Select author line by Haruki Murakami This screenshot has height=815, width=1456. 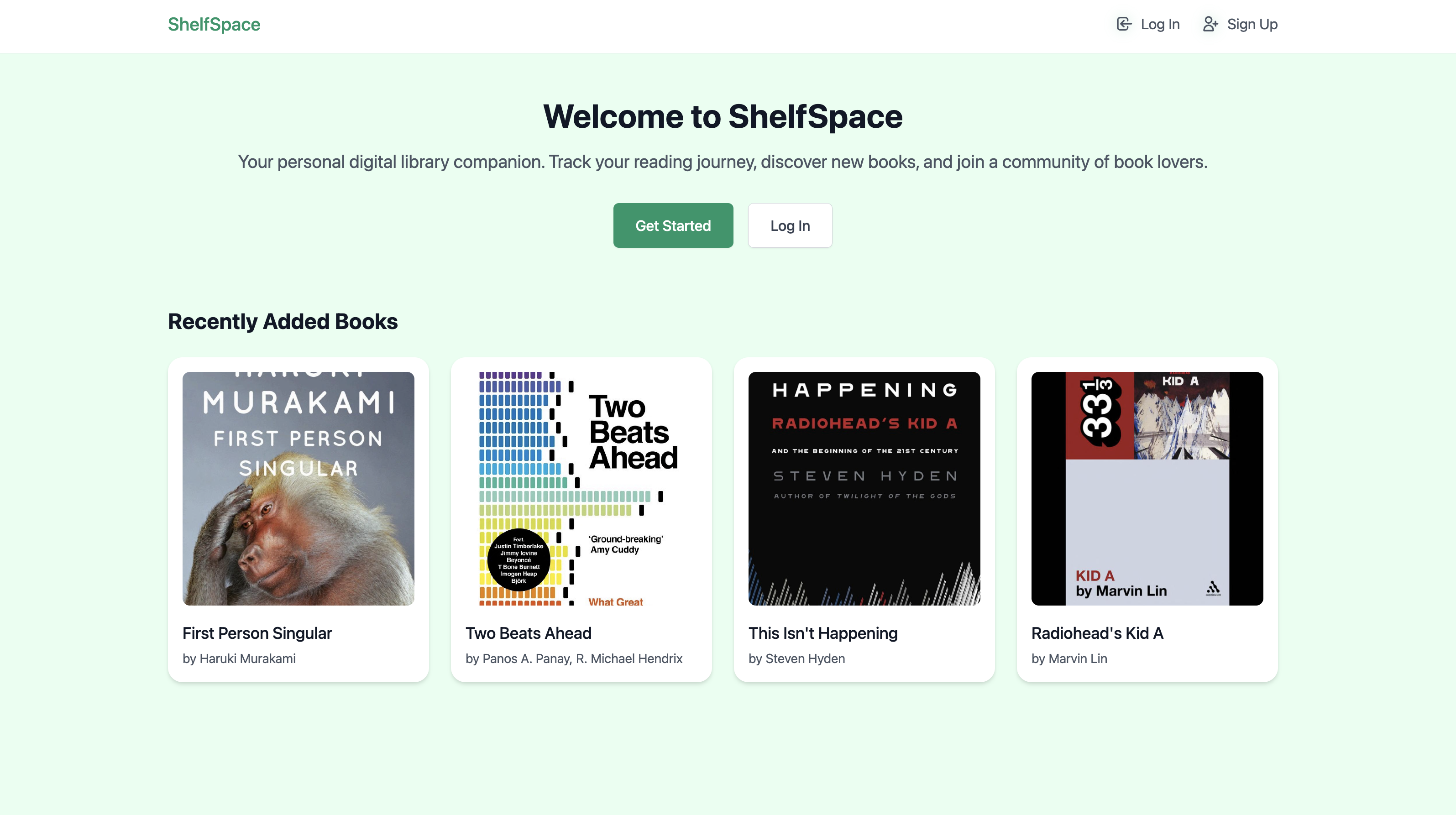point(239,658)
